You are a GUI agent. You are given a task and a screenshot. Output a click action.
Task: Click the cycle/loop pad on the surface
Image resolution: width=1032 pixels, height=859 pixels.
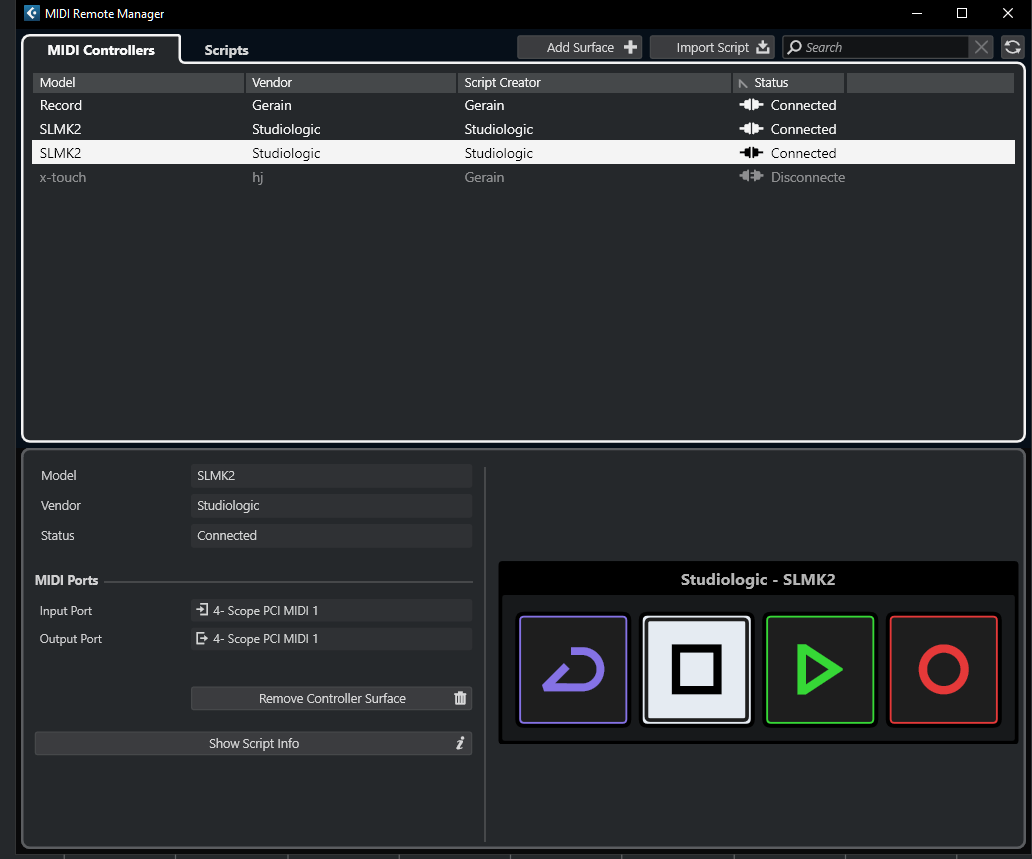pos(573,669)
